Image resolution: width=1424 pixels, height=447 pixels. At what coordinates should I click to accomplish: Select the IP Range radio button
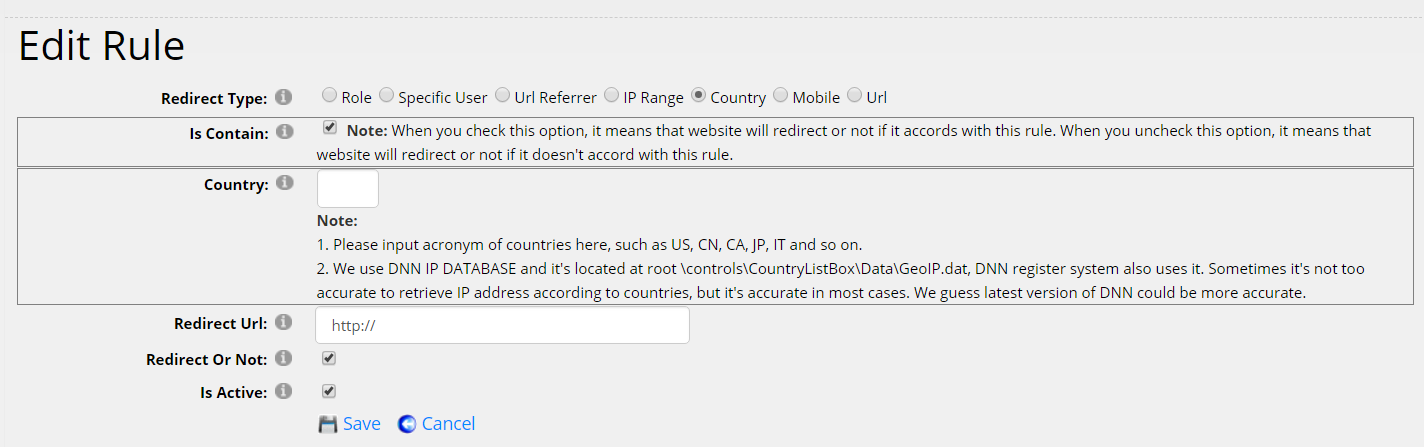click(x=611, y=96)
